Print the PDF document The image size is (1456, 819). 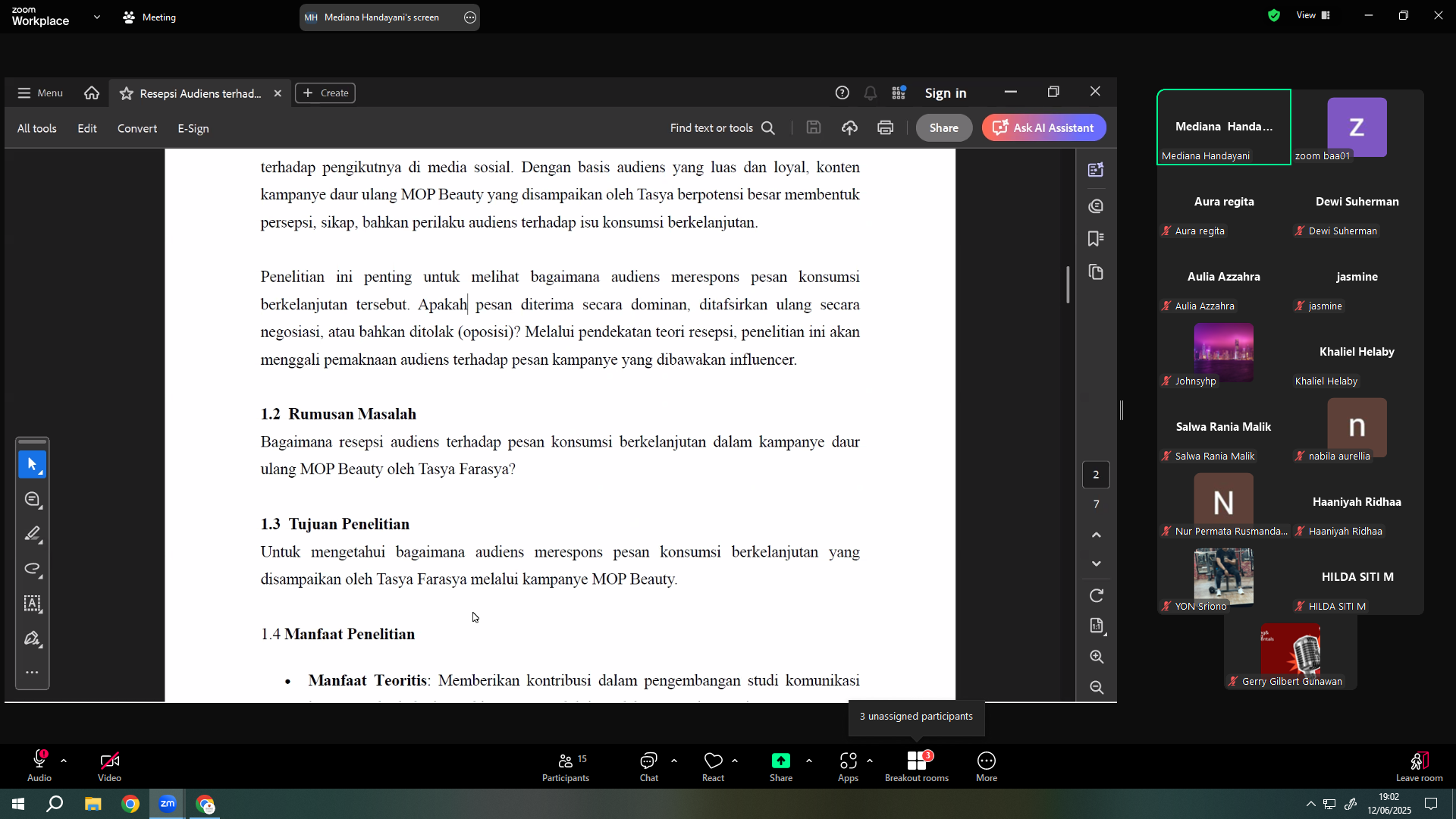click(x=885, y=127)
